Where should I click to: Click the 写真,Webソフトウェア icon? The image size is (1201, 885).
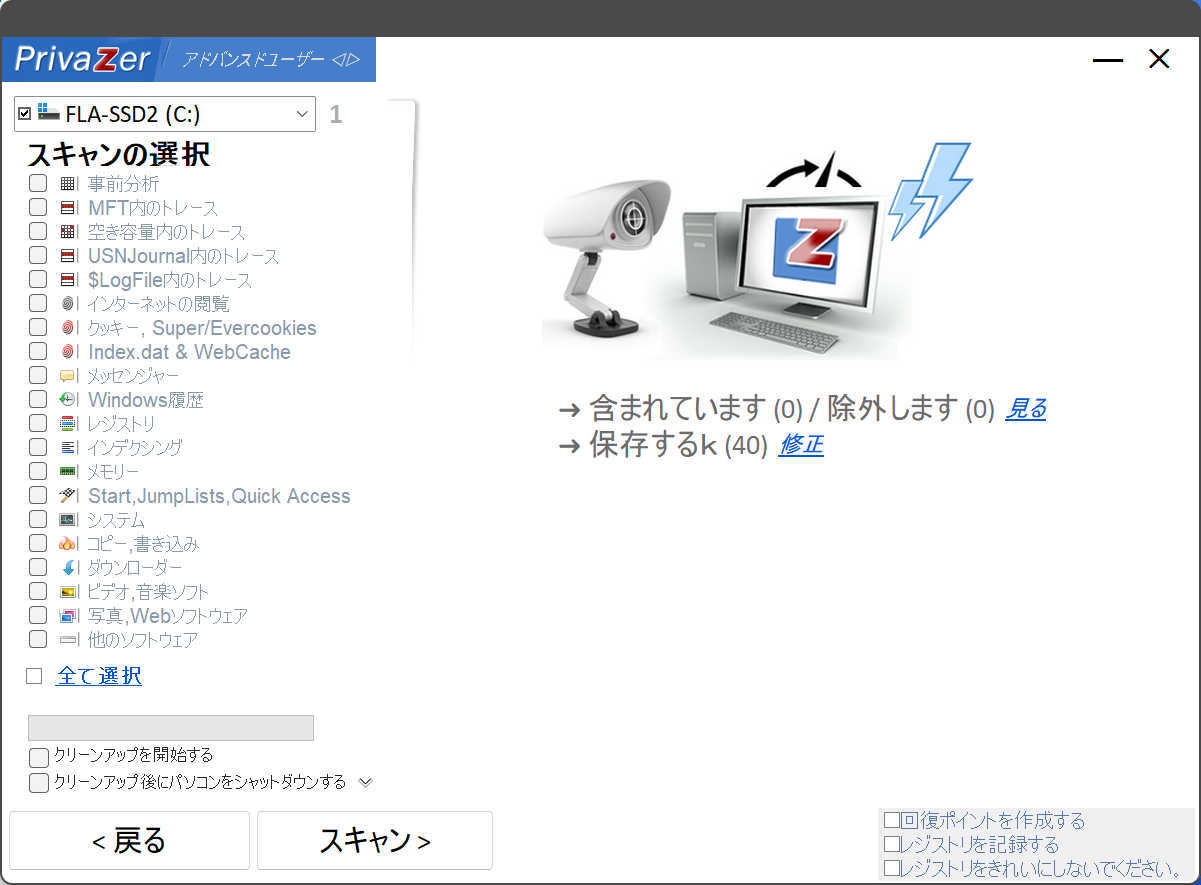(x=68, y=616)
